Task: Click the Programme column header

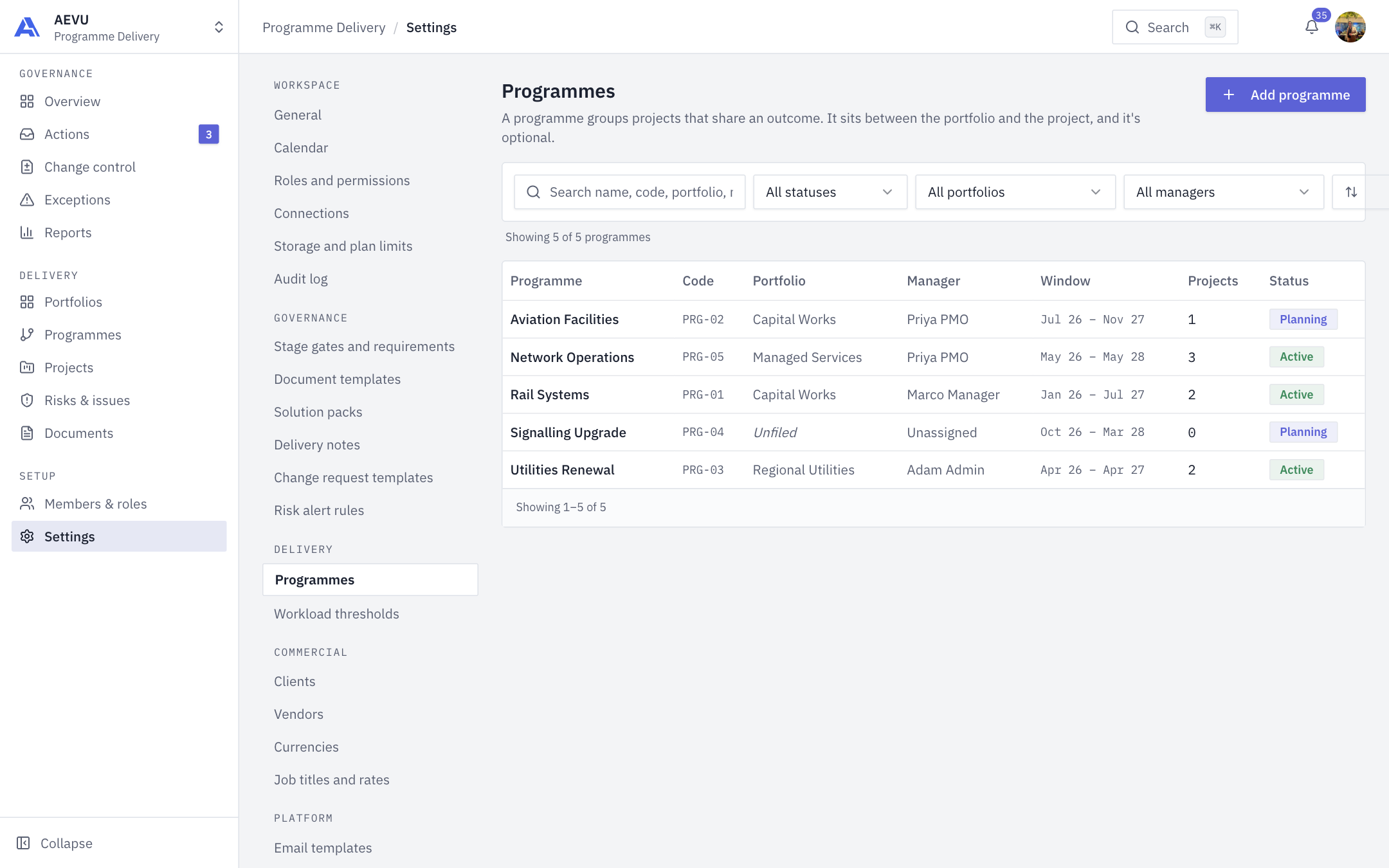Action: pos(546,281)
